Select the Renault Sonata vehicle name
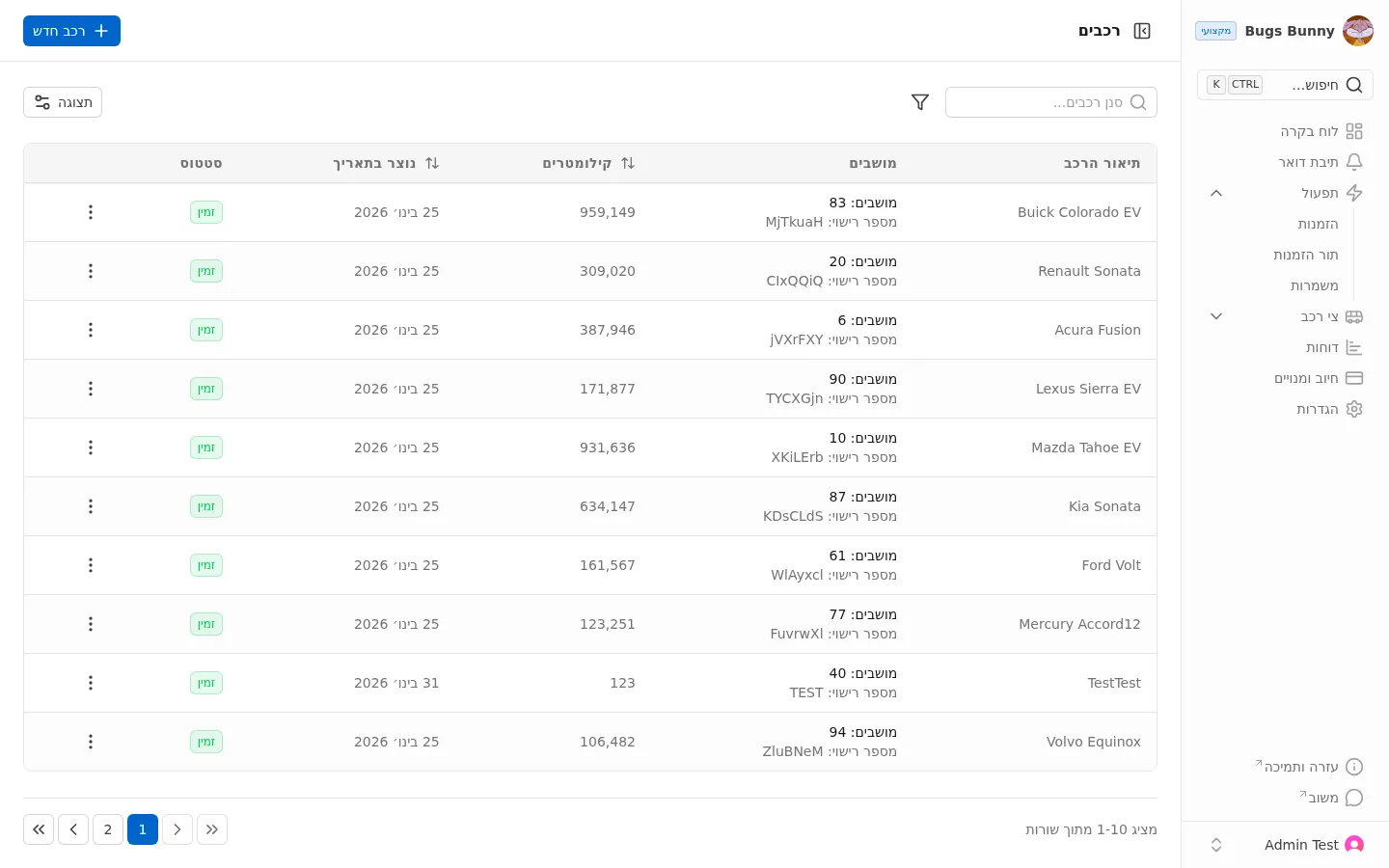Screen dimensions: 1389x868 point(1089,271)
